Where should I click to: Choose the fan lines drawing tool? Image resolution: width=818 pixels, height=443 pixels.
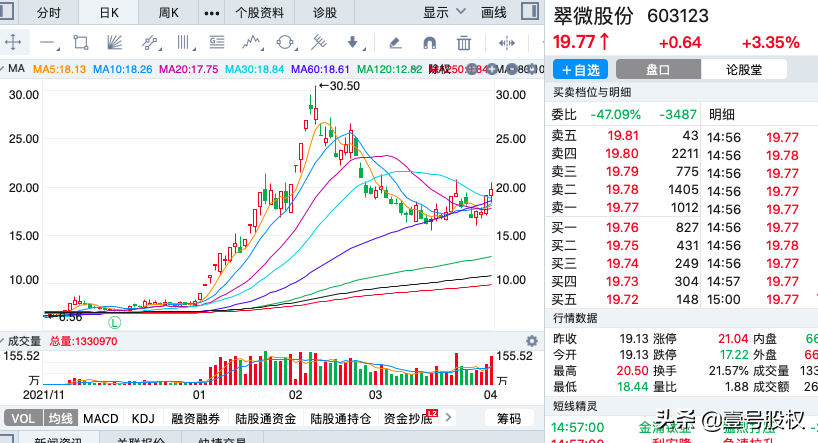click(x=114, y=42)
